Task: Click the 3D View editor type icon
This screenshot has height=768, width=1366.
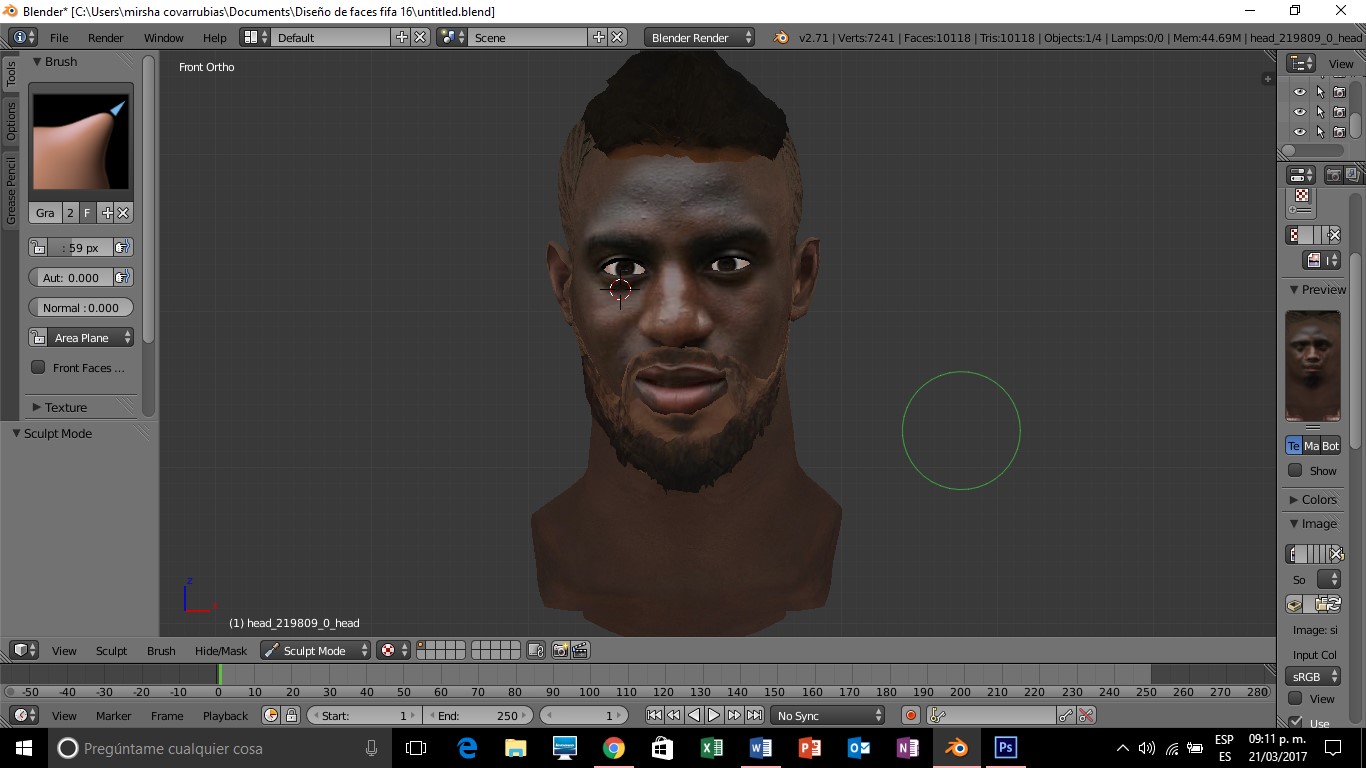Action: [24, 650]
